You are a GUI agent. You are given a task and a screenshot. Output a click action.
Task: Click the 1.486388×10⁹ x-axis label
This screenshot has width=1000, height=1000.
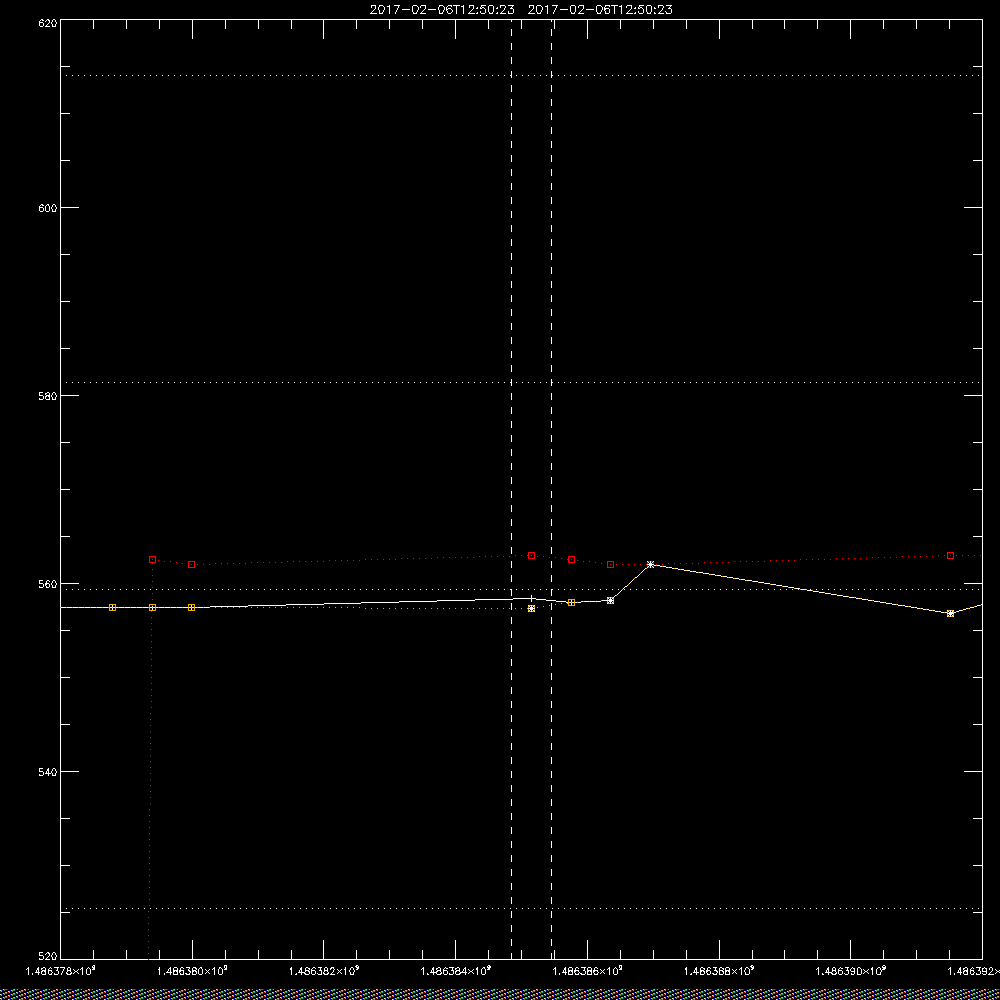pos(719,971)
